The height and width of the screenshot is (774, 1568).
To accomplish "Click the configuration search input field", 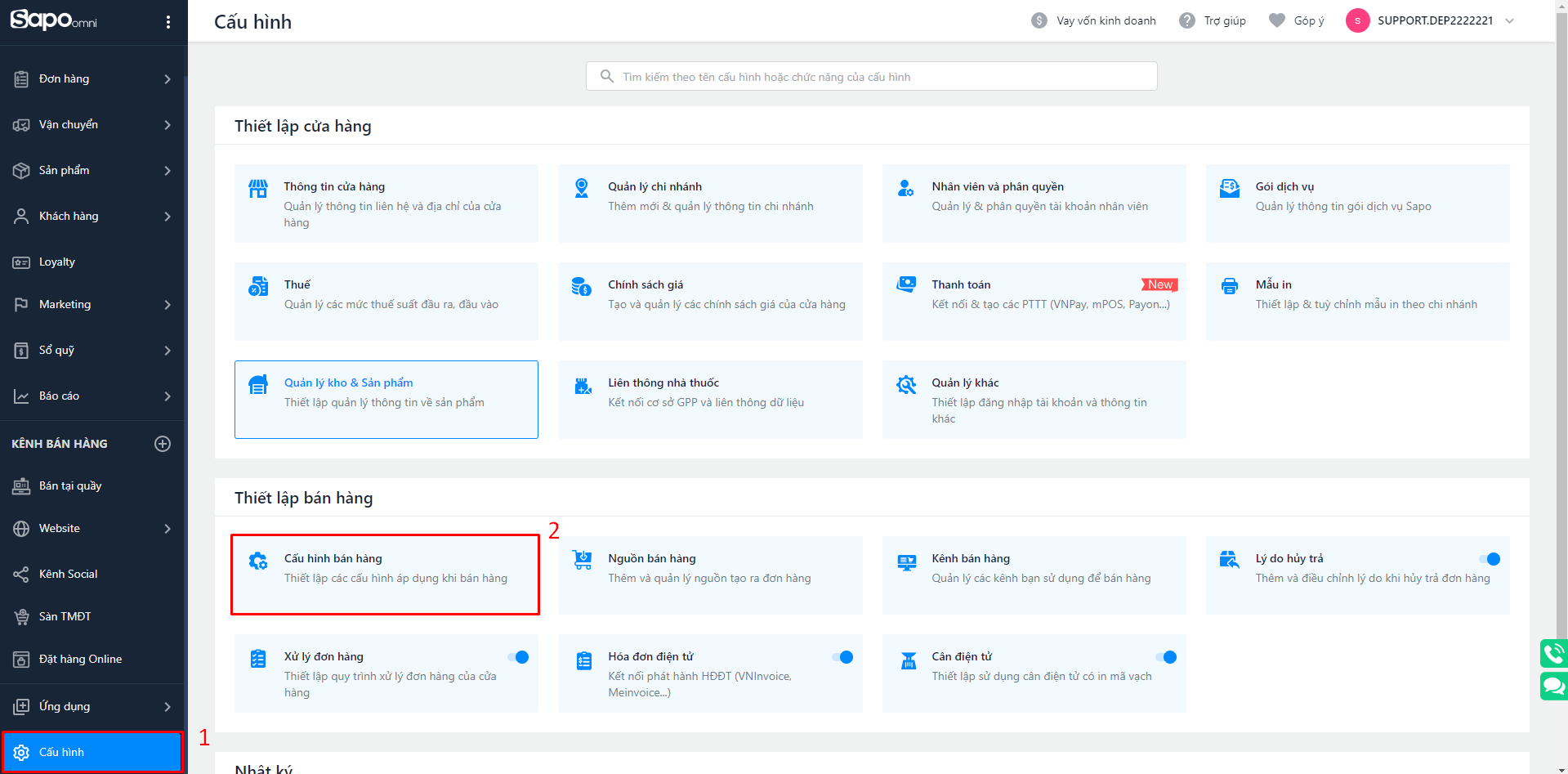I will [x=871, y=76].
